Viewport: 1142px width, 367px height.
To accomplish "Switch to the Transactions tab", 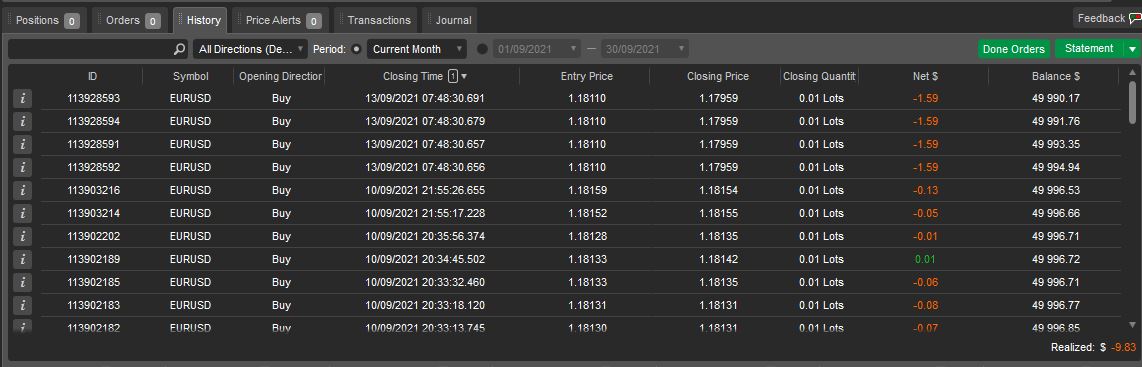I will [x=377, y=20].
